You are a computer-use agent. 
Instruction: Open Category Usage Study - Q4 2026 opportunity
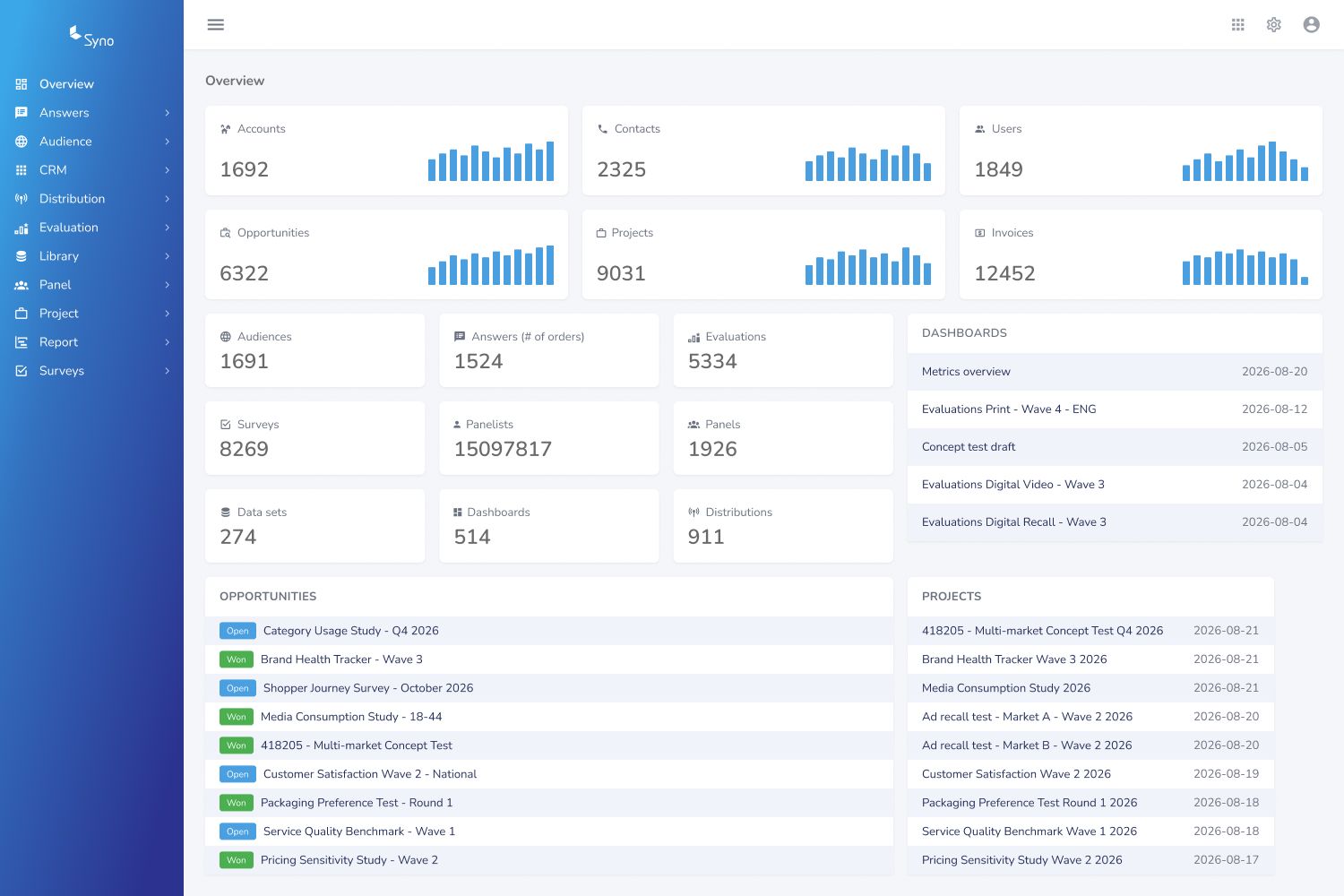548,631
